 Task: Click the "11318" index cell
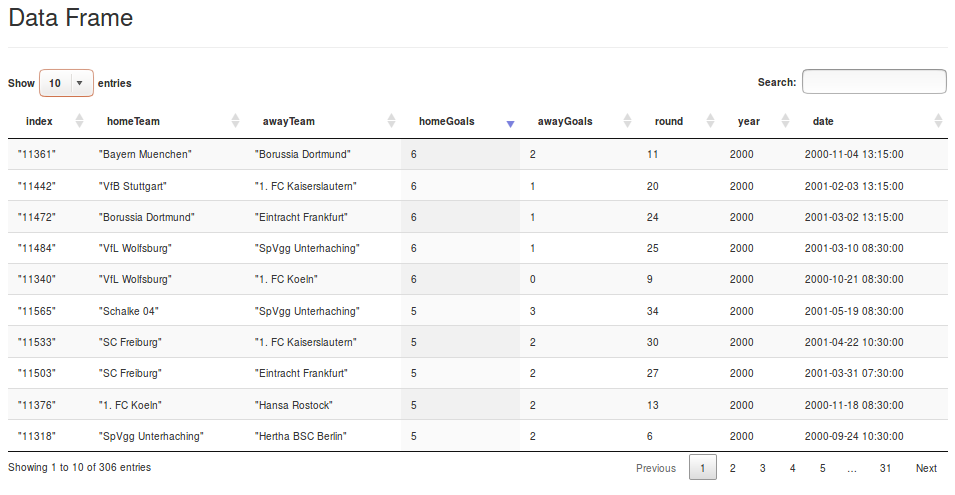(37, 435)
